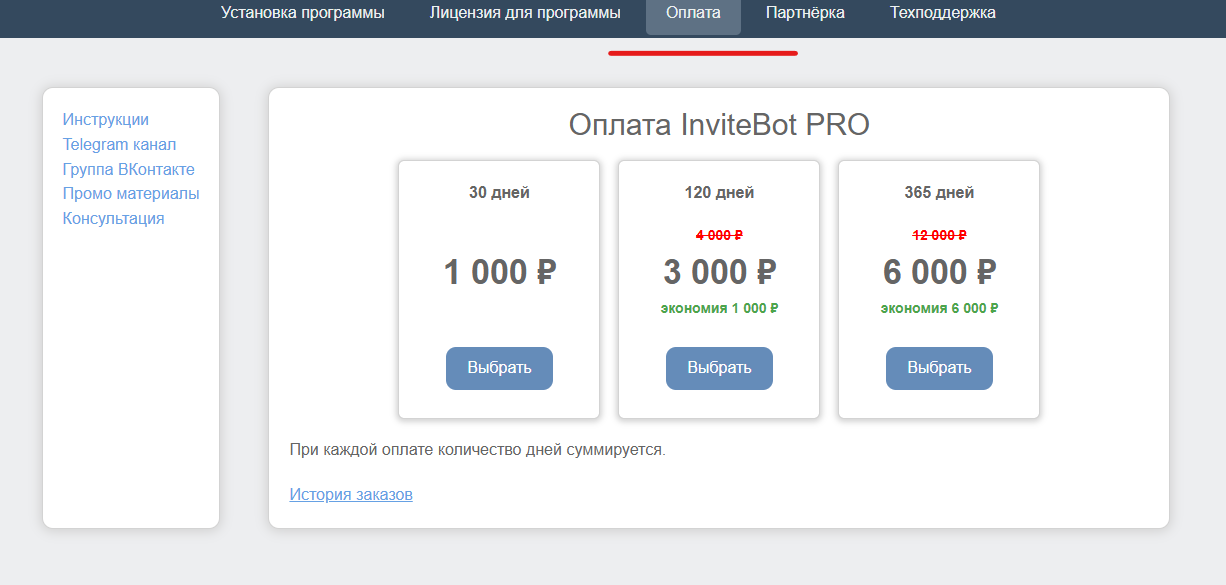This screenshot has width=1226, height=585.
Task: Open Промо материалы link
Action: [x=131, y=193]
